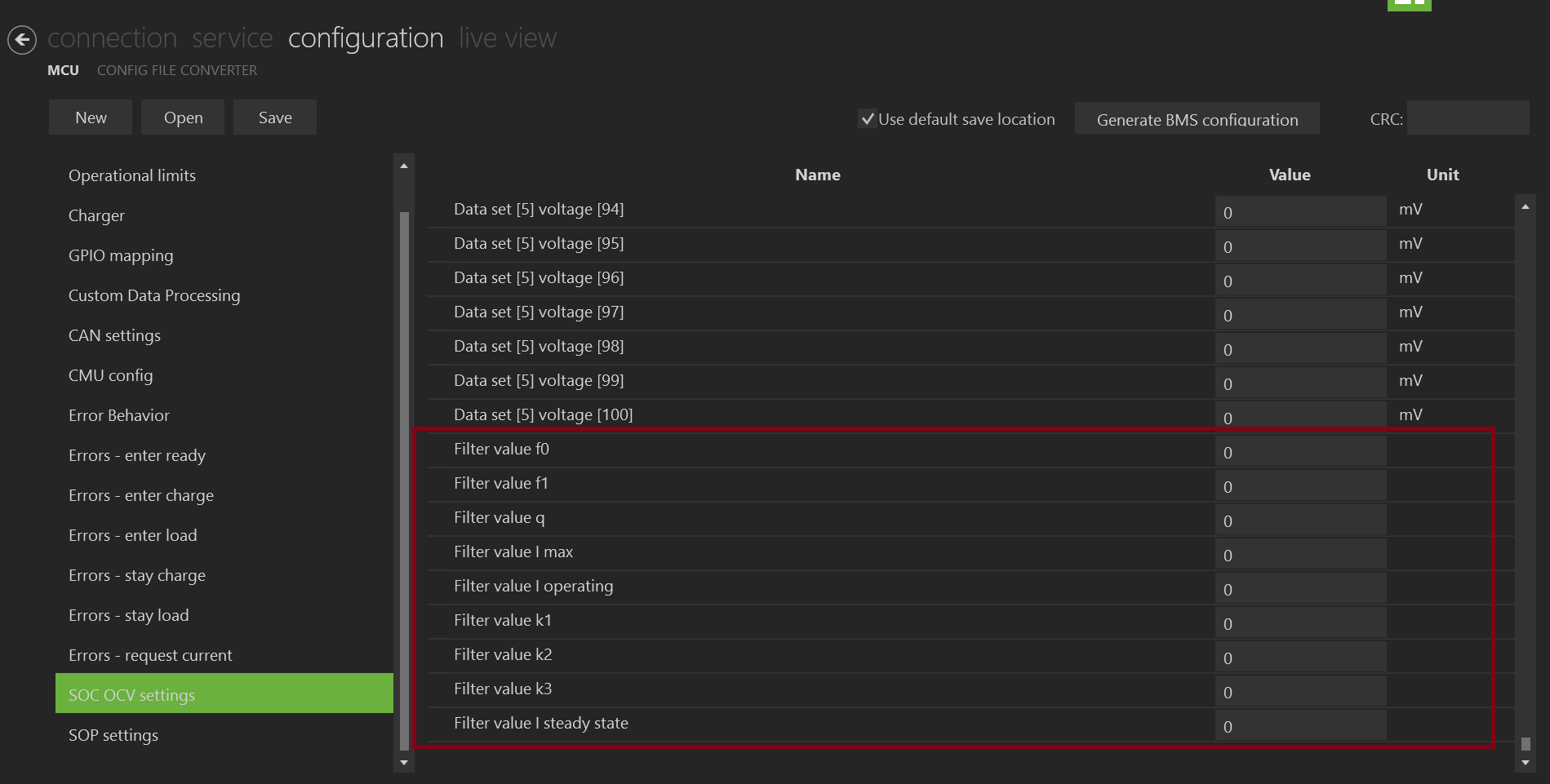Switch to the service tab
Image resolution: width=1550 pixels, height=784 pixels.
[232, 38]
